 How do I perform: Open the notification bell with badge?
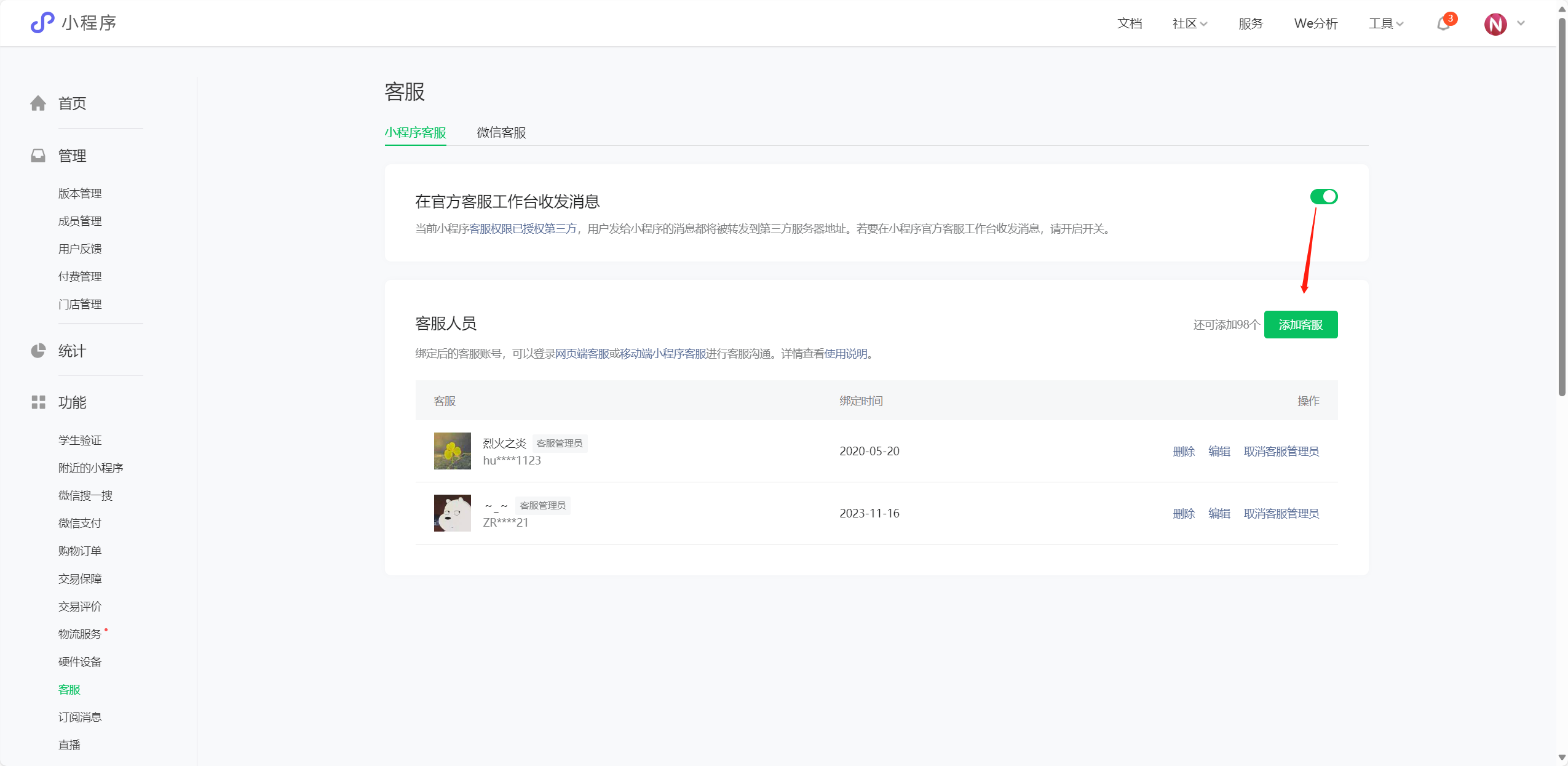coord(1443,24)
